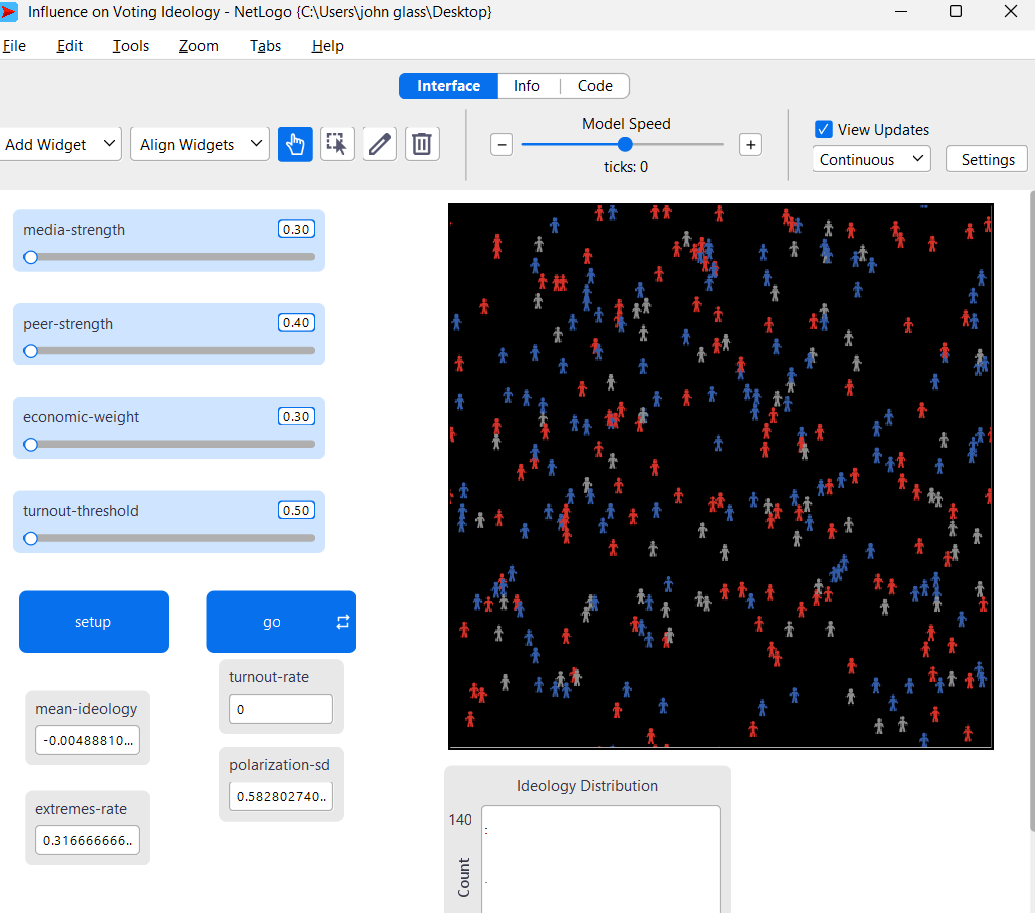The width and height of the screenshot is (1035, 913).
Task: Open the Tools menu
Action: tap(130, 46)
